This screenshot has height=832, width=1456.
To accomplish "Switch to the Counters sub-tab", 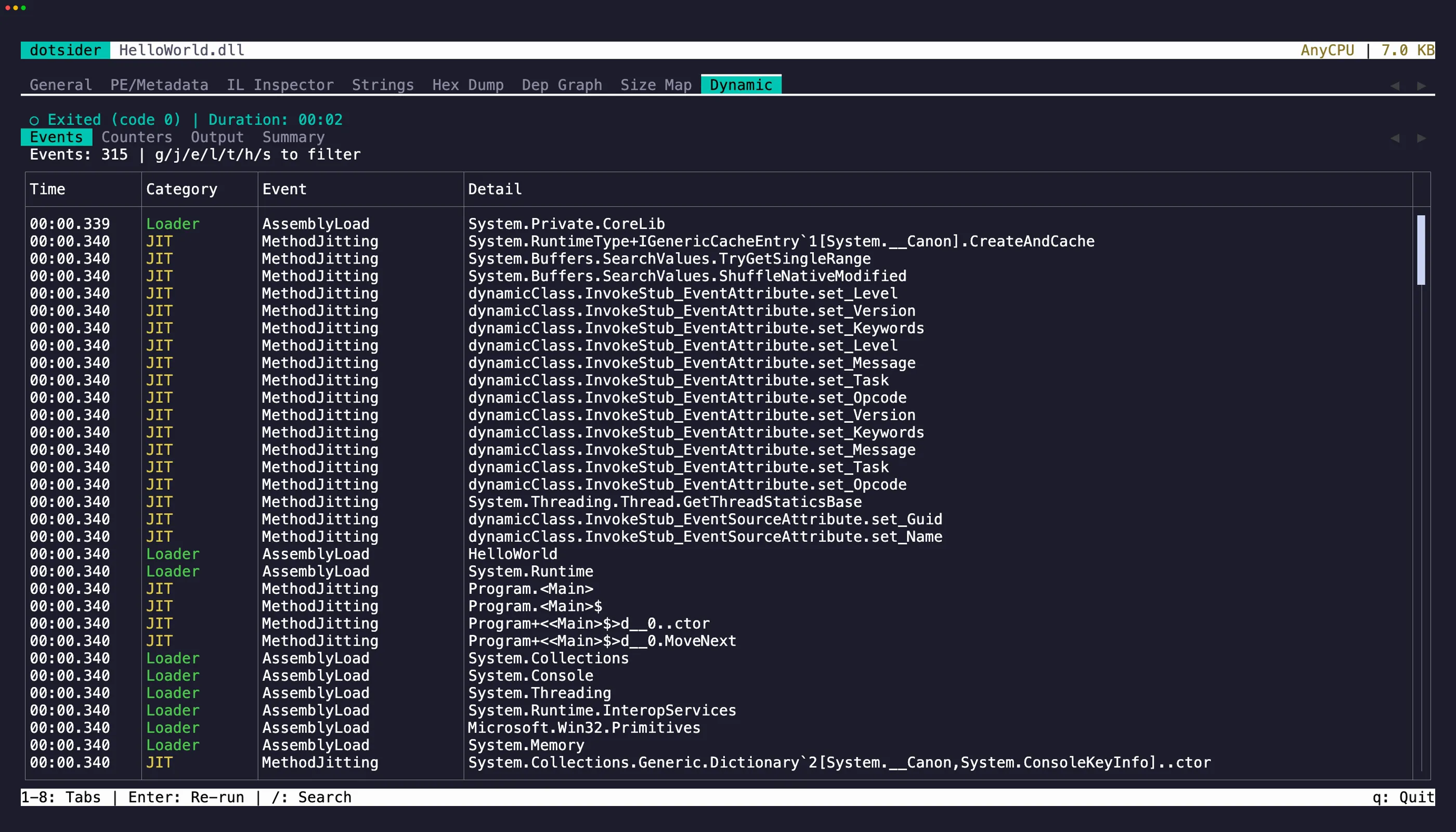I will click(137, 137).
